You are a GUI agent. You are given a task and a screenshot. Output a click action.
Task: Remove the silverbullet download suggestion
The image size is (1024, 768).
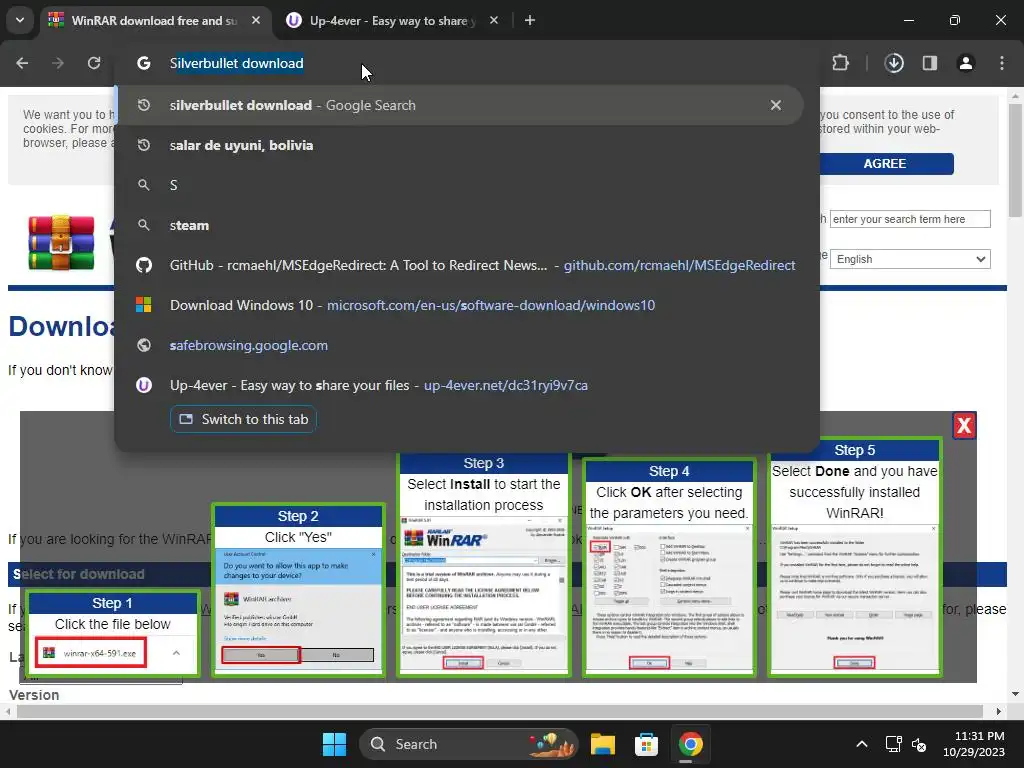pyautogui.click(x=776, y=105)
